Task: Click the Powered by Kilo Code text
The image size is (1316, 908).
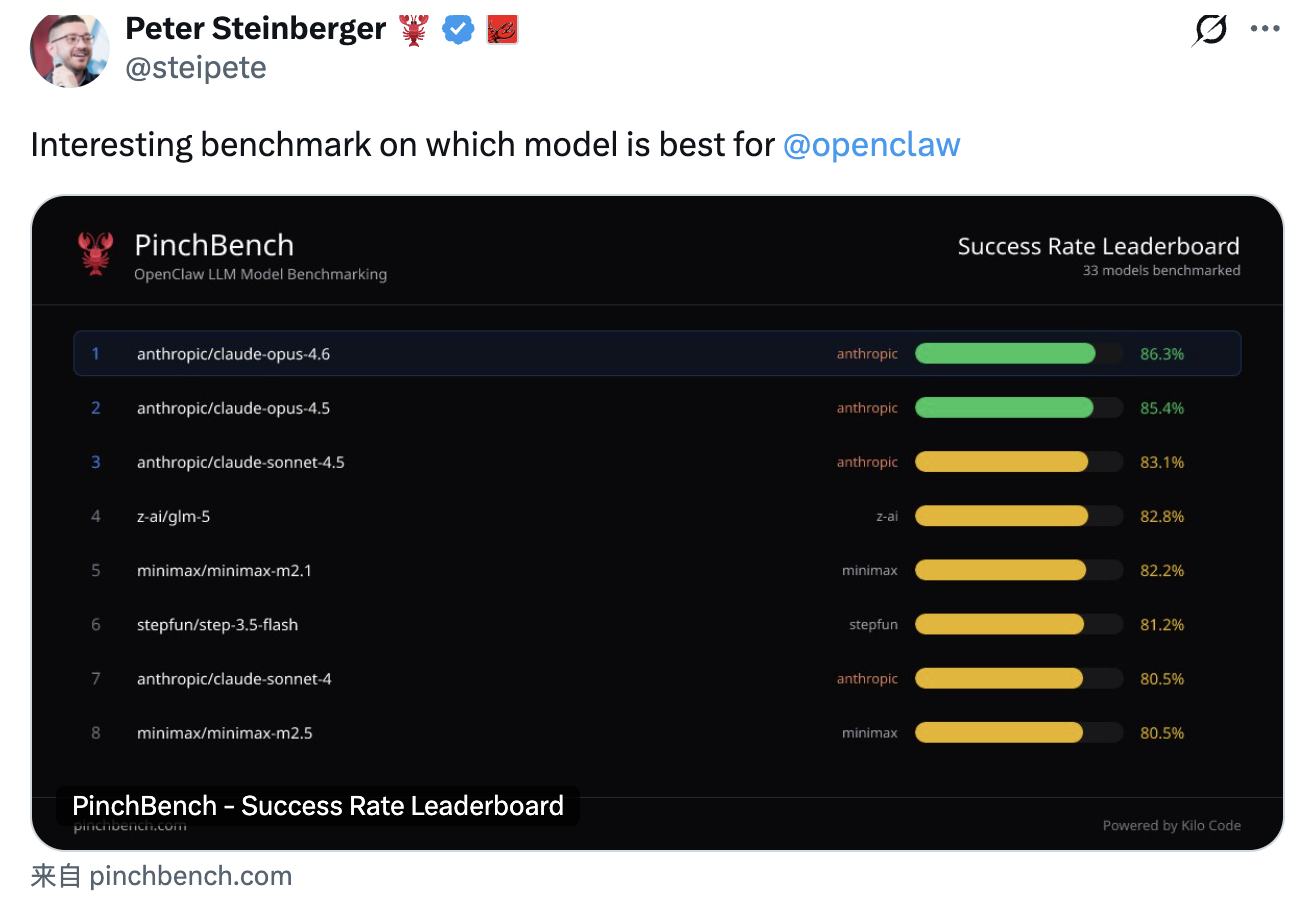Action: [x=1171, y=826]
